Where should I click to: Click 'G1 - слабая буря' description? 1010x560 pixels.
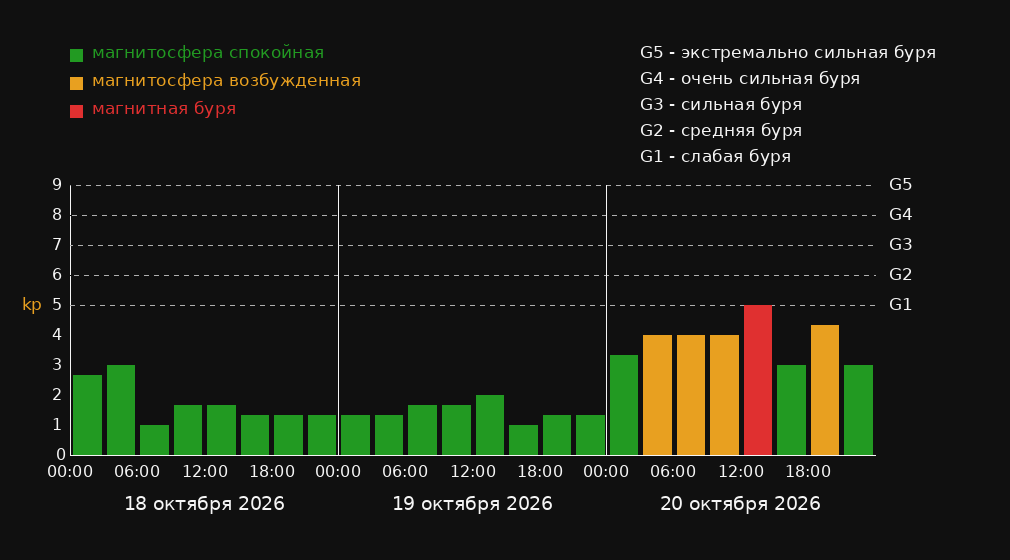point(715,157)
